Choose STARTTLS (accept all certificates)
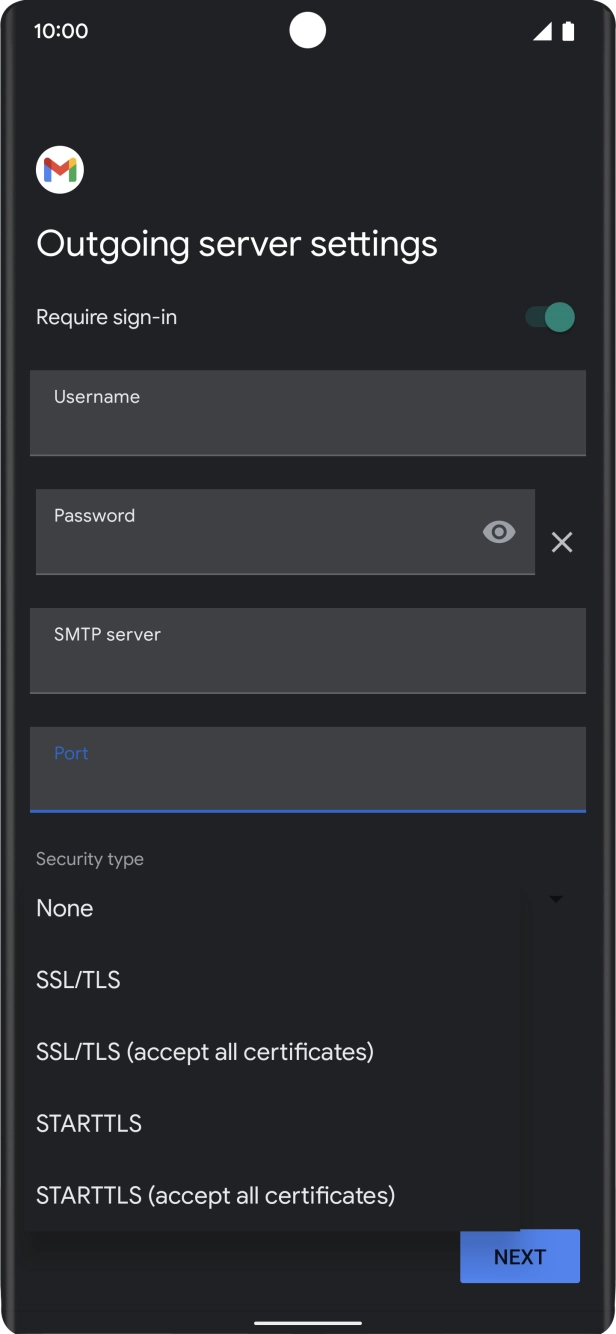 (x=216, y=1195)
